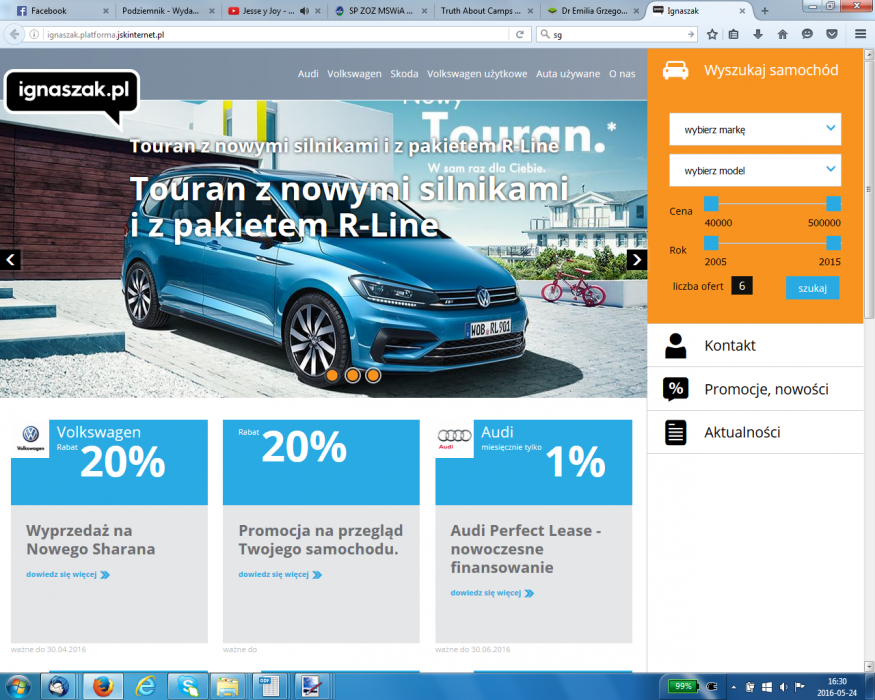
Task: Switch to the Facebook tab
Action: (x=61, y=11)
